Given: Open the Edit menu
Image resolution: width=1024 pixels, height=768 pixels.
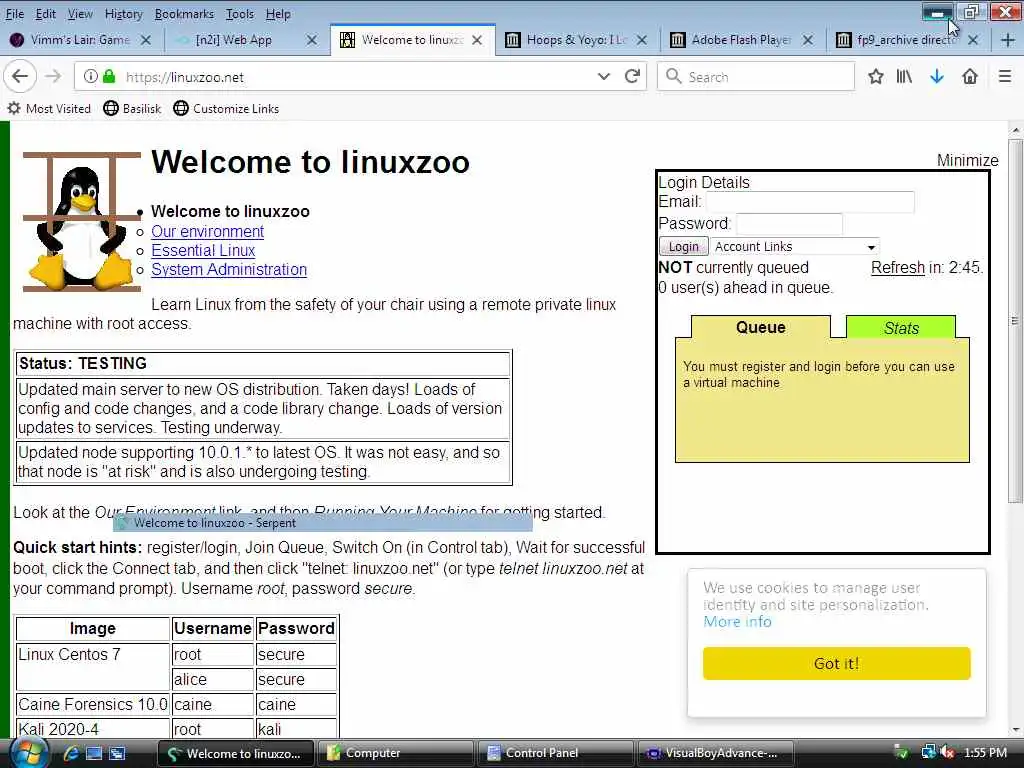Looking at the screenshot, I should (46, 14).
